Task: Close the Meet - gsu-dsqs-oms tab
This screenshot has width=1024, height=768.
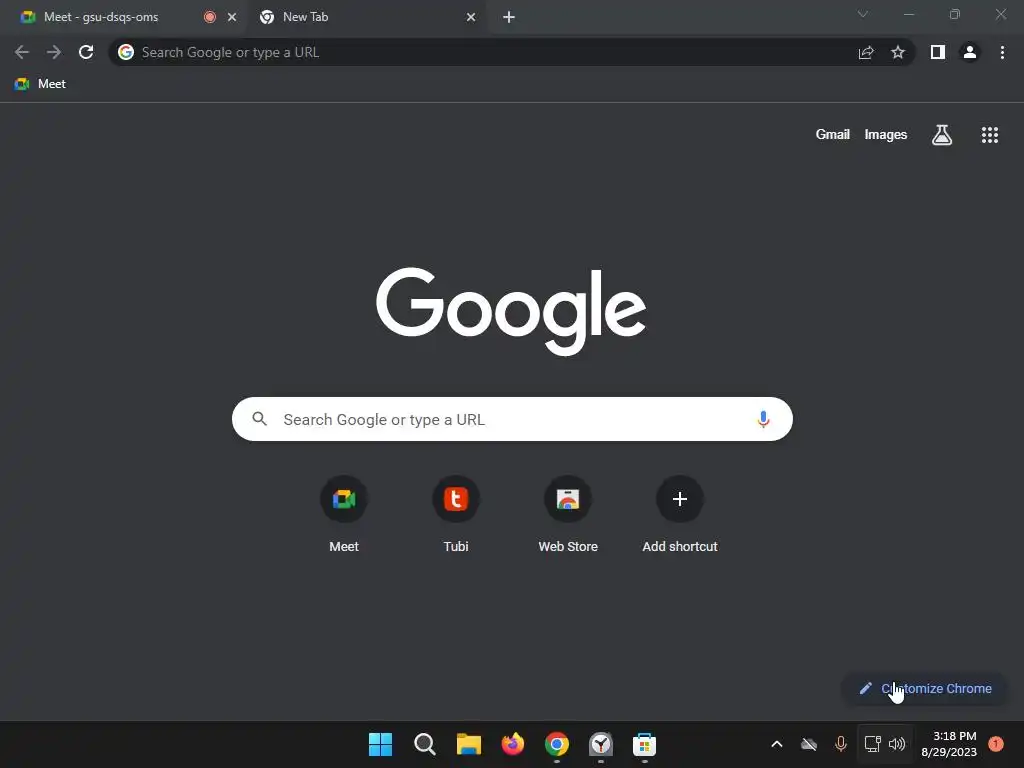Action: click(x=232, y=17)
